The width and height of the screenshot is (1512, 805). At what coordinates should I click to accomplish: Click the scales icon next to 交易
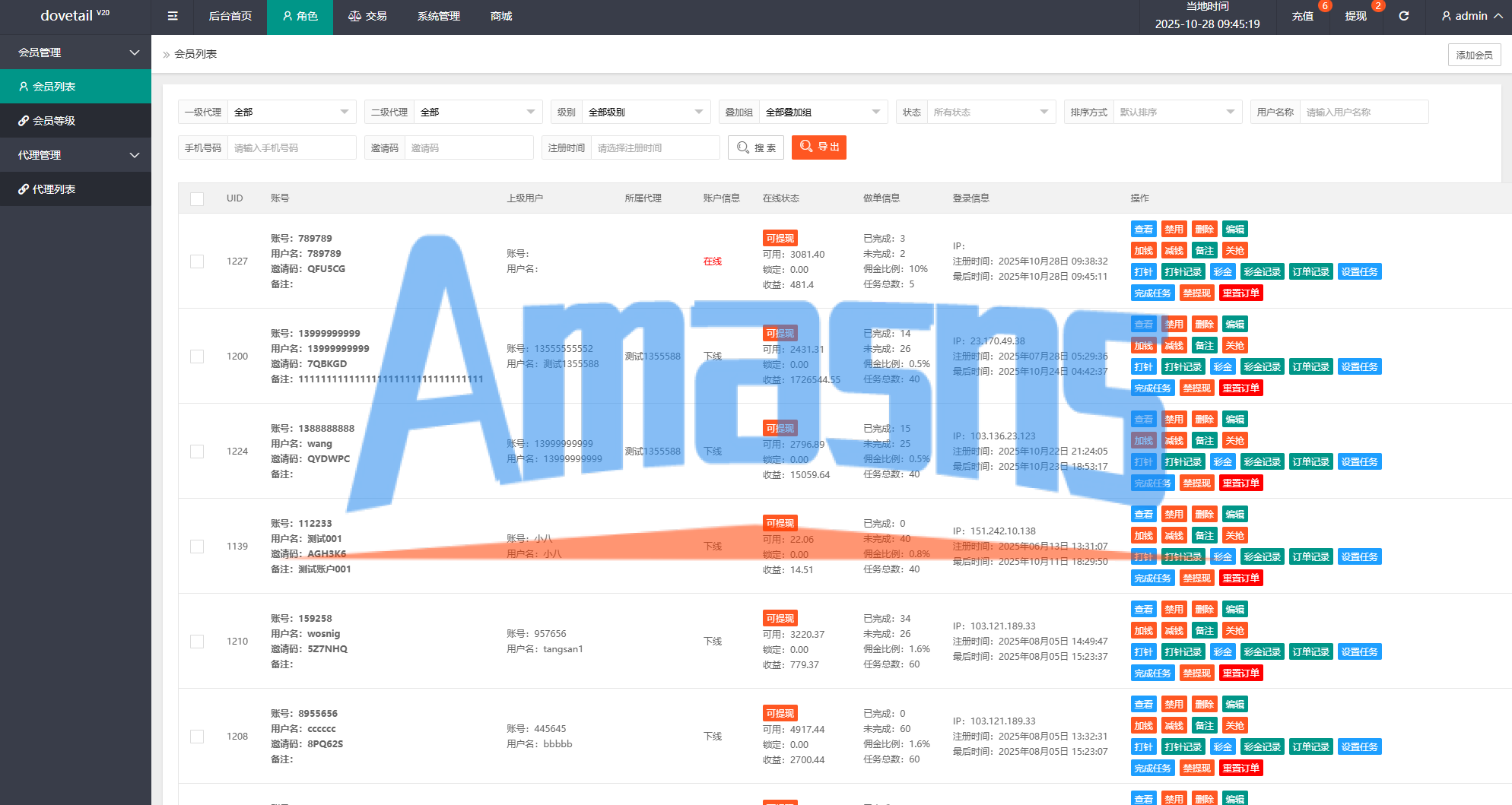[354, 16]
